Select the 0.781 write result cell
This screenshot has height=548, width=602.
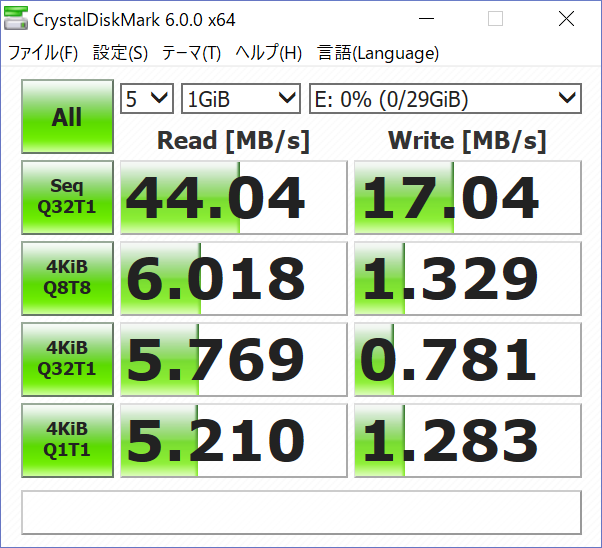[x=467, y=360]
